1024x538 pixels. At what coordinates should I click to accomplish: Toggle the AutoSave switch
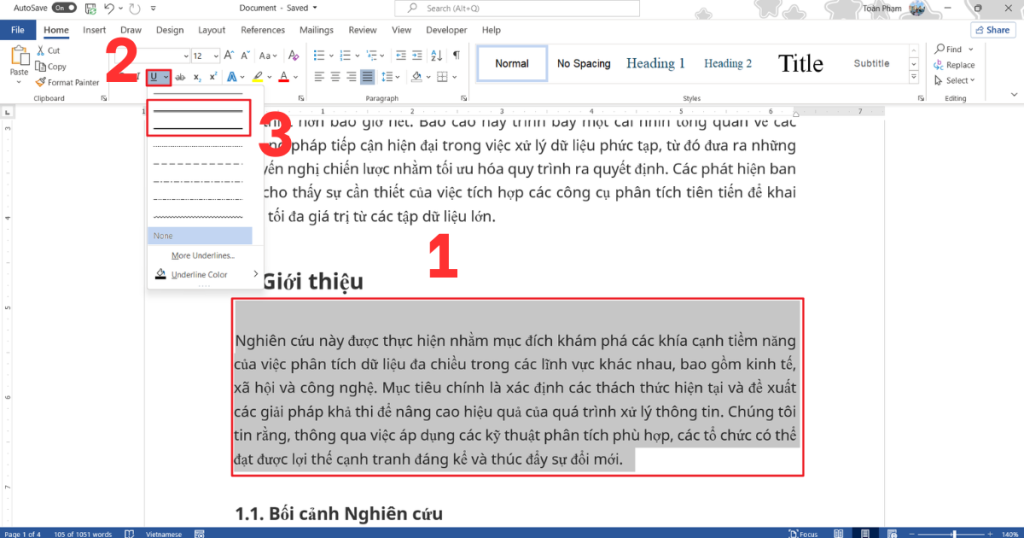[64, 8]
